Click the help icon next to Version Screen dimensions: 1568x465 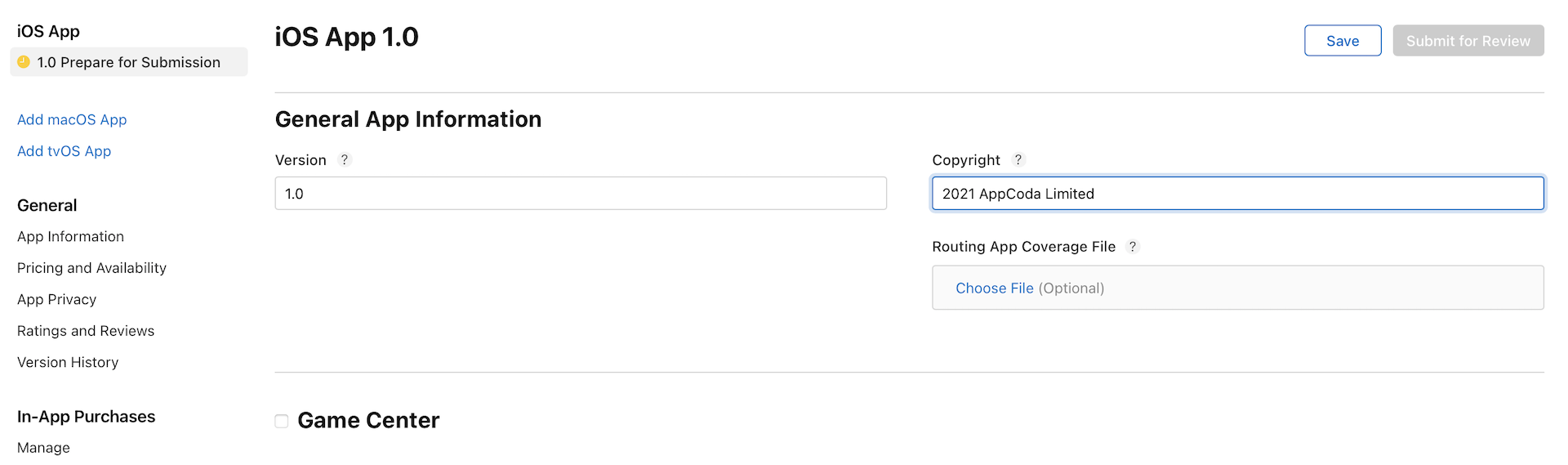pos(345,160)
